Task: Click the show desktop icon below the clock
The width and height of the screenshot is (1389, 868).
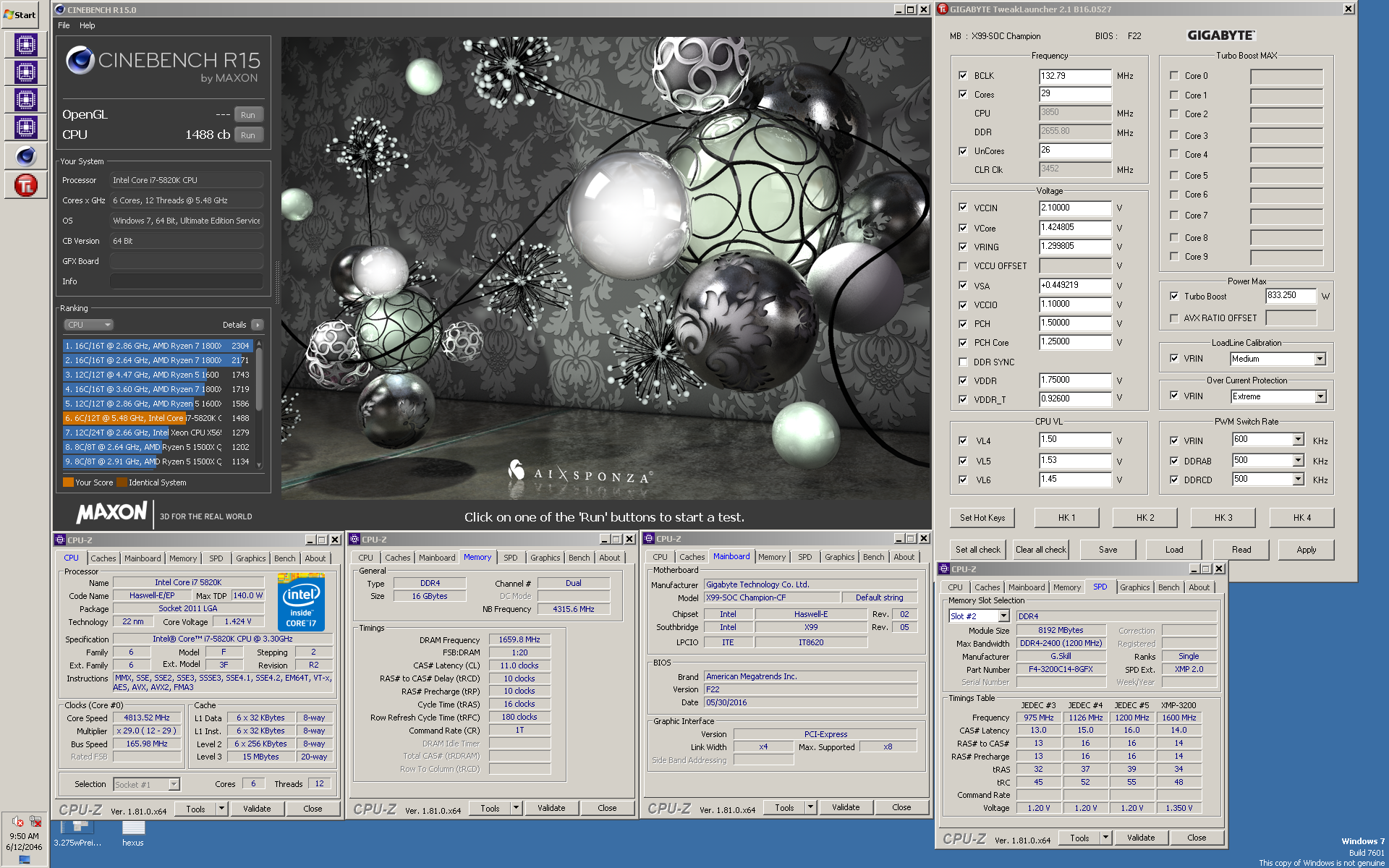Action: click(x=25, y=859)
